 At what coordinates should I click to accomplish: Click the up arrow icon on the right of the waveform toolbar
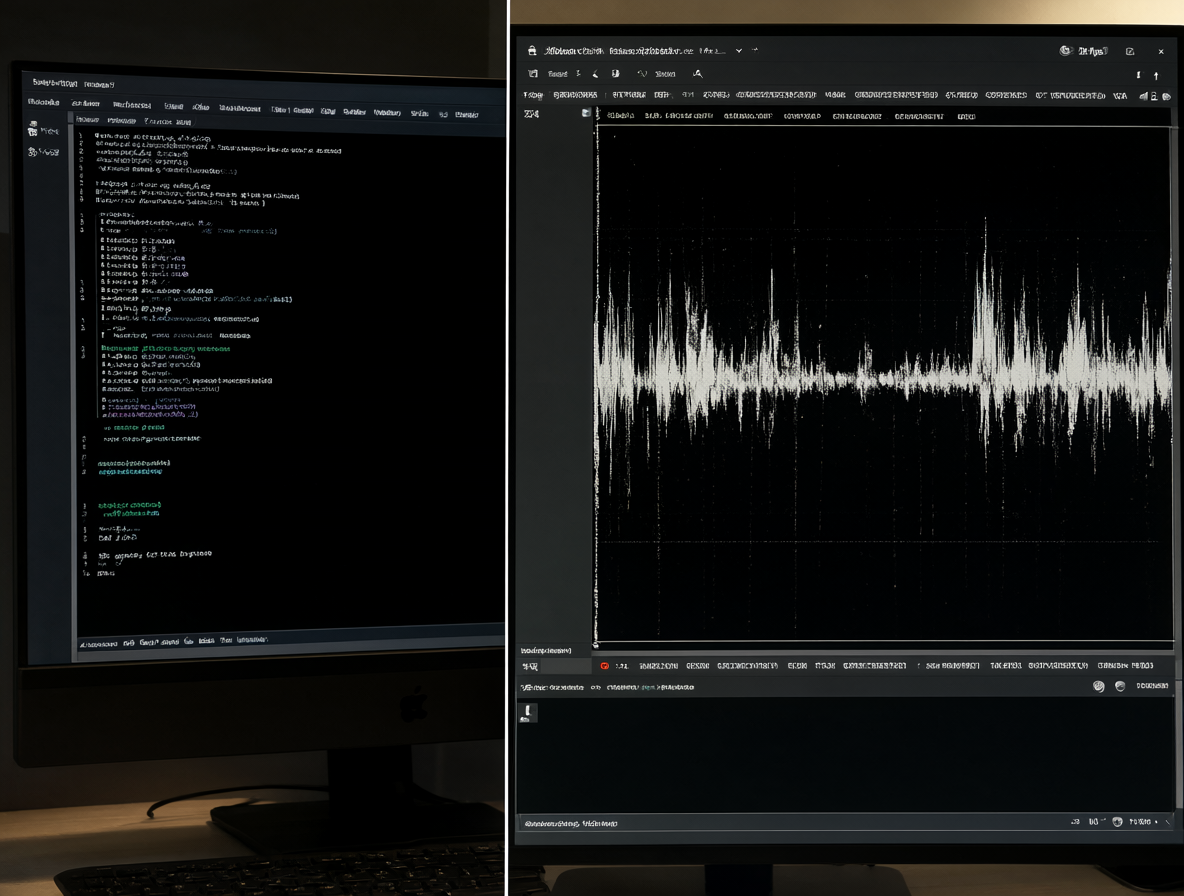pos(1156,75)
